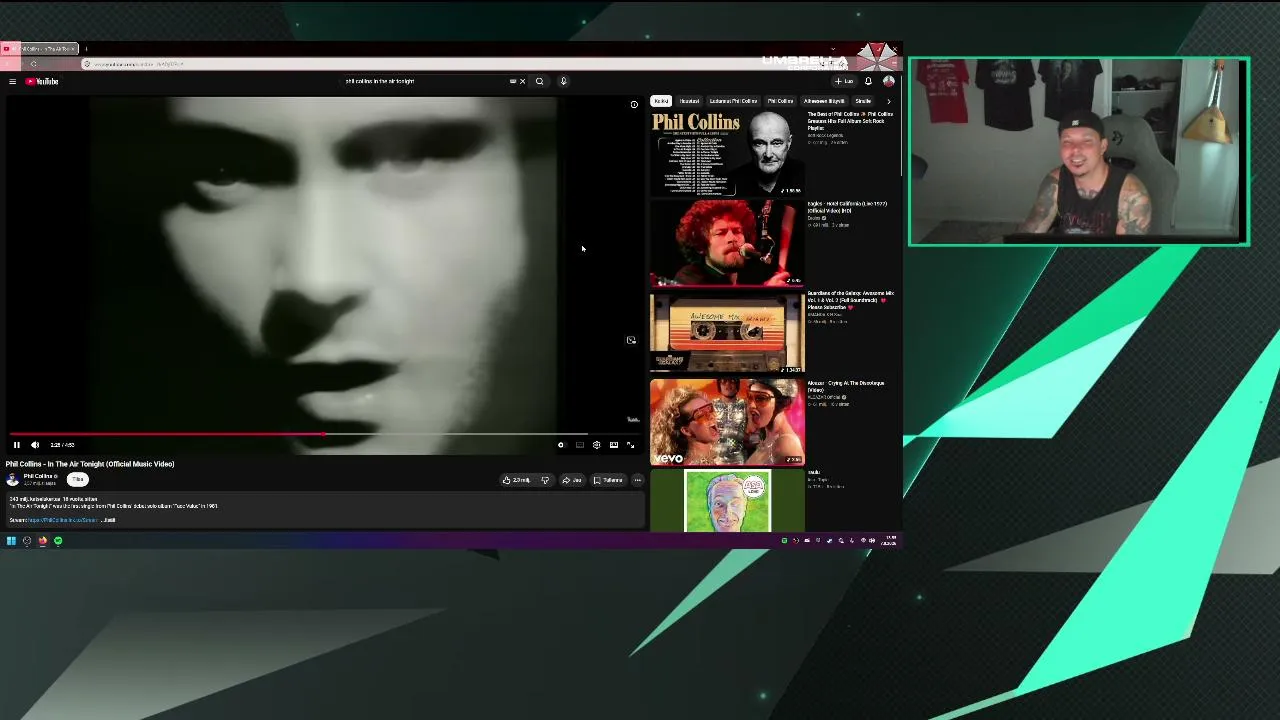Enter fullscreen video mode

[630, 445]
